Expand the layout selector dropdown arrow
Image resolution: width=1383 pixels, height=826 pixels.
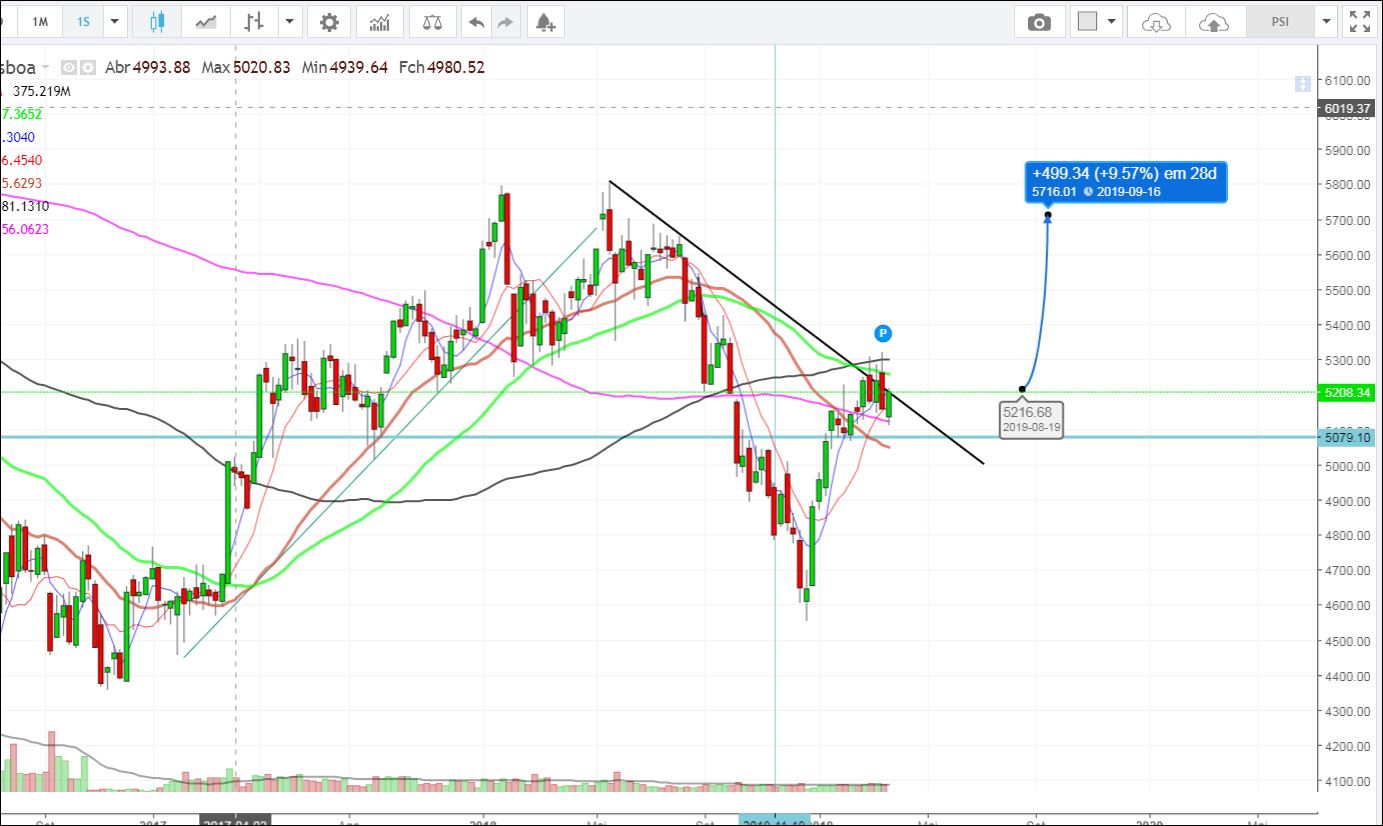tap(1112, 21)
